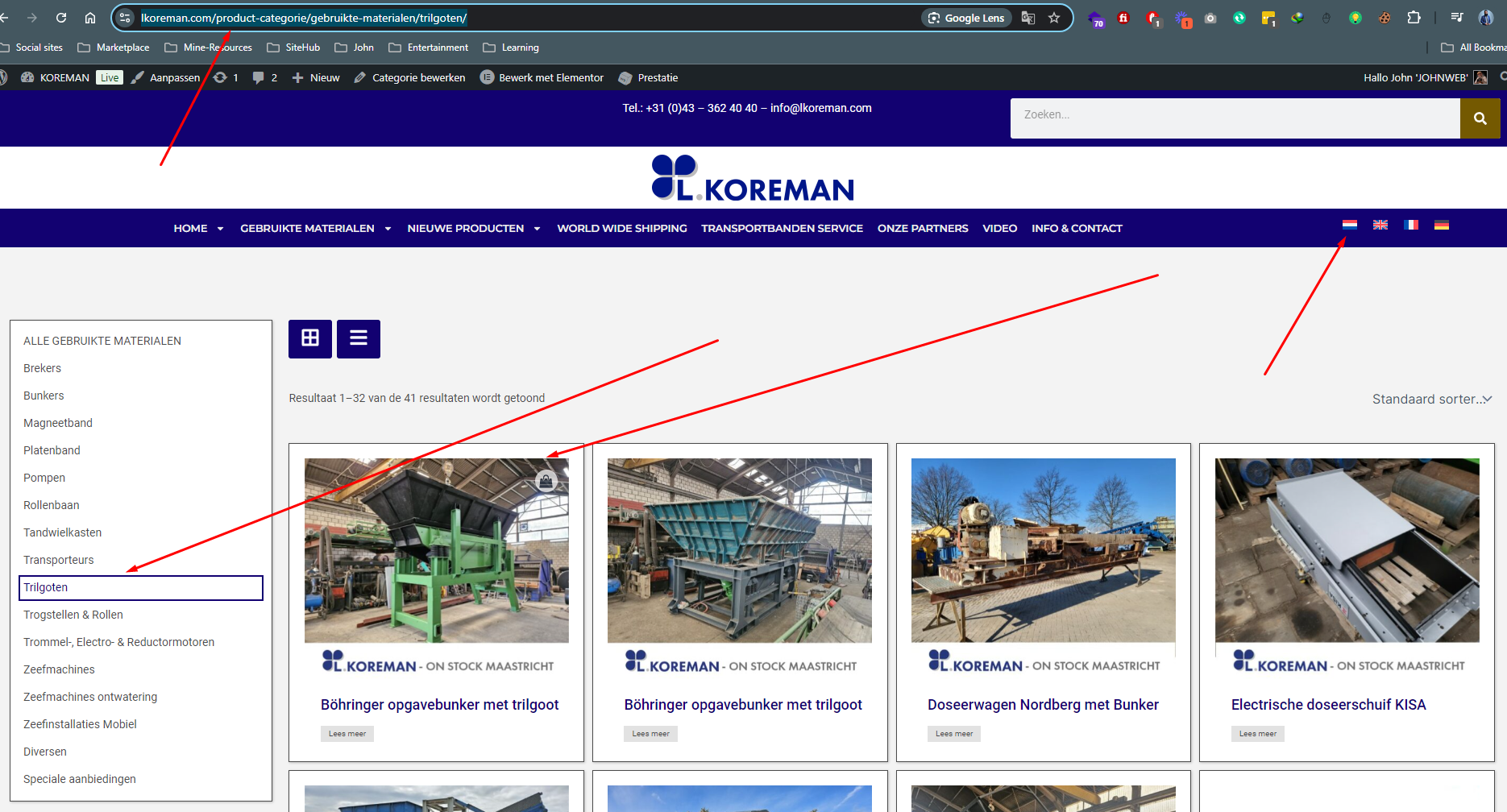The height and width of the screenshot is (812, 1507).
Task: Open the red 'fi' extension icon
Action: tap(1123, 18)
